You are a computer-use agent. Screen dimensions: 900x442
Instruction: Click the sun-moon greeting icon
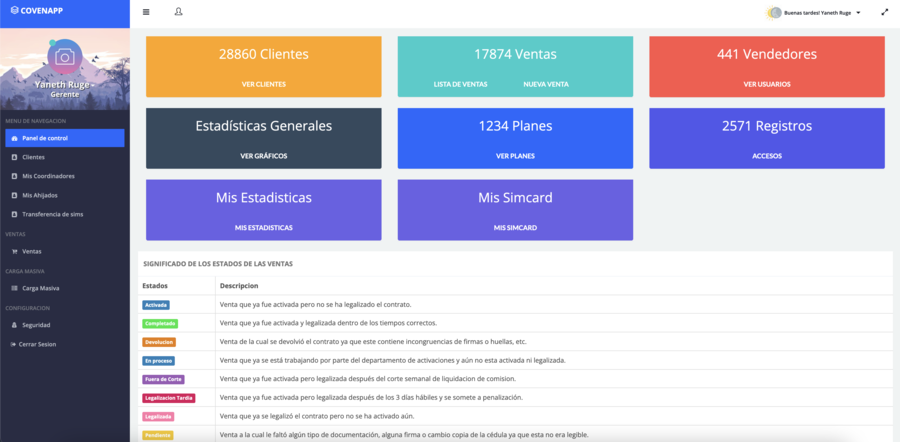774,13
